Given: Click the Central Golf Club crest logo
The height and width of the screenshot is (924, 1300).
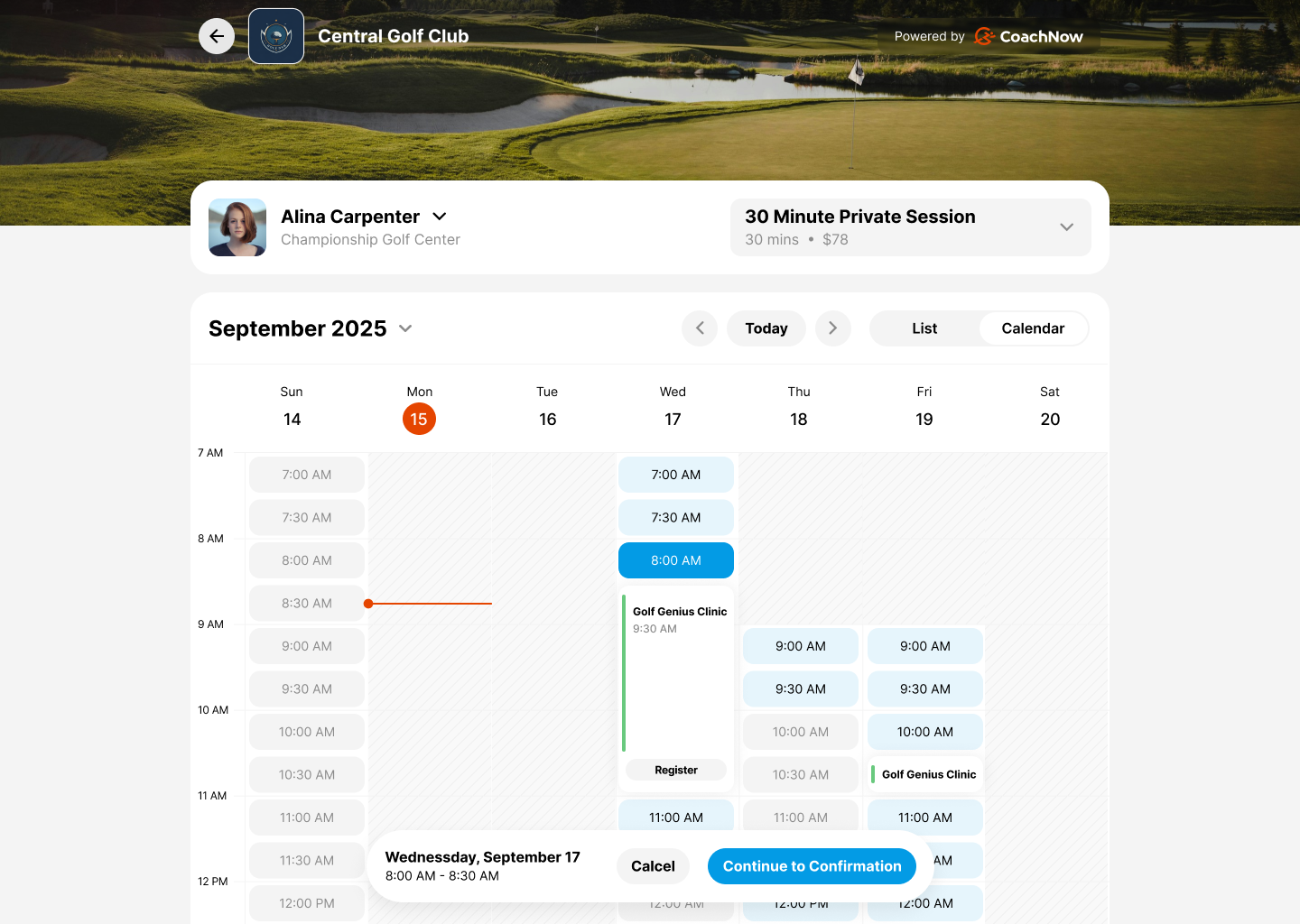Looking at the screenshot, I should [276, 36].
